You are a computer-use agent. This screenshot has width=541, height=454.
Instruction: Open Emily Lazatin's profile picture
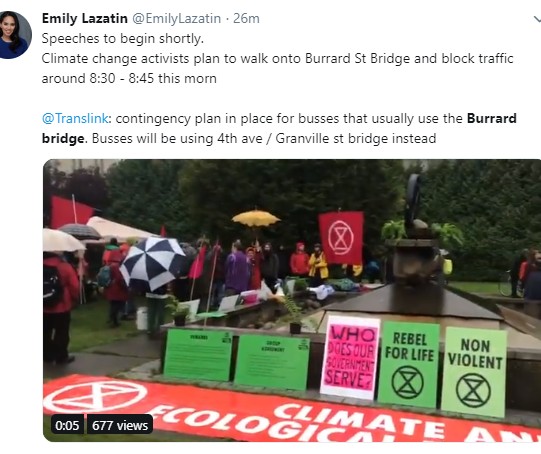(x=14, y=35)
